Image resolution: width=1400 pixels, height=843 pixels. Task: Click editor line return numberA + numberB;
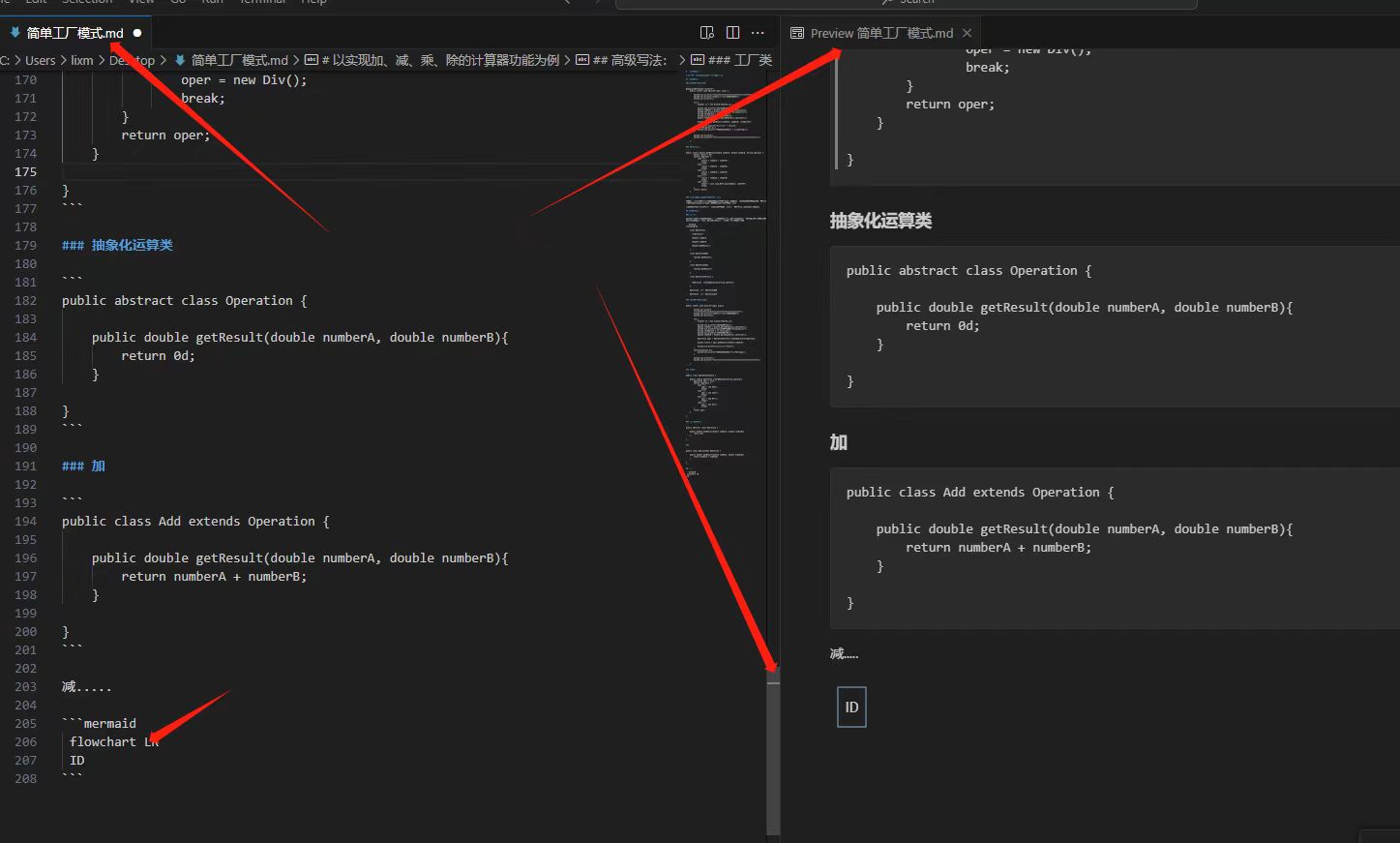pos(214,576)
